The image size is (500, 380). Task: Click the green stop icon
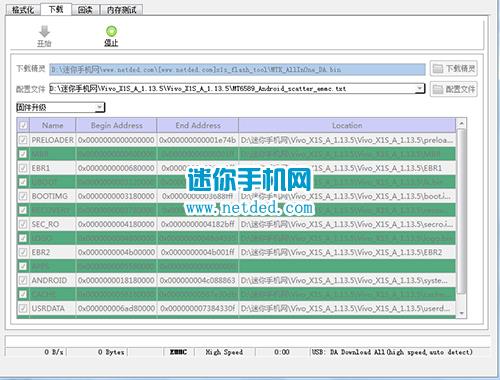tap(111, 31)
